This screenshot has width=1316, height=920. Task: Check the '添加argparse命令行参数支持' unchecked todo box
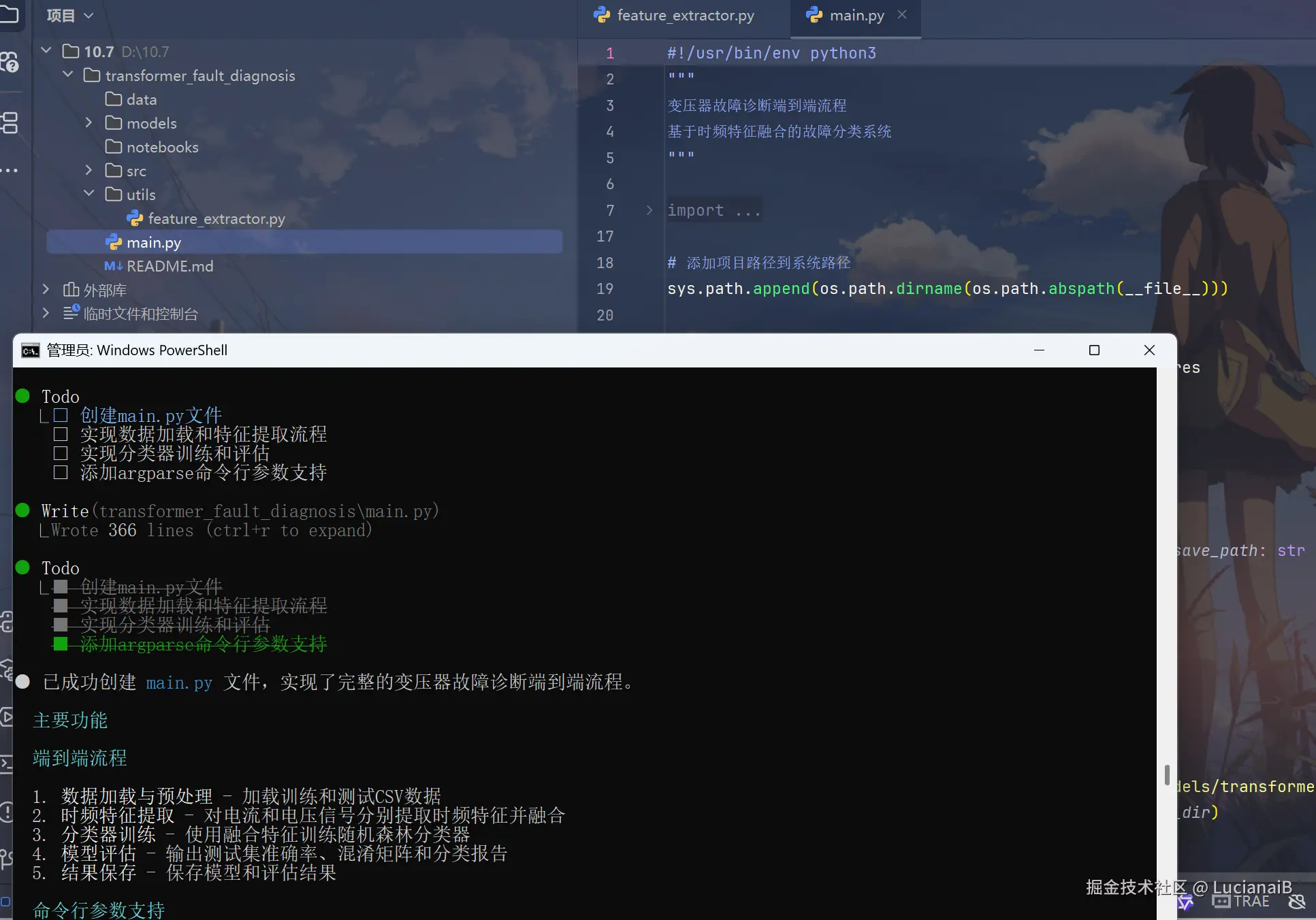61,472
